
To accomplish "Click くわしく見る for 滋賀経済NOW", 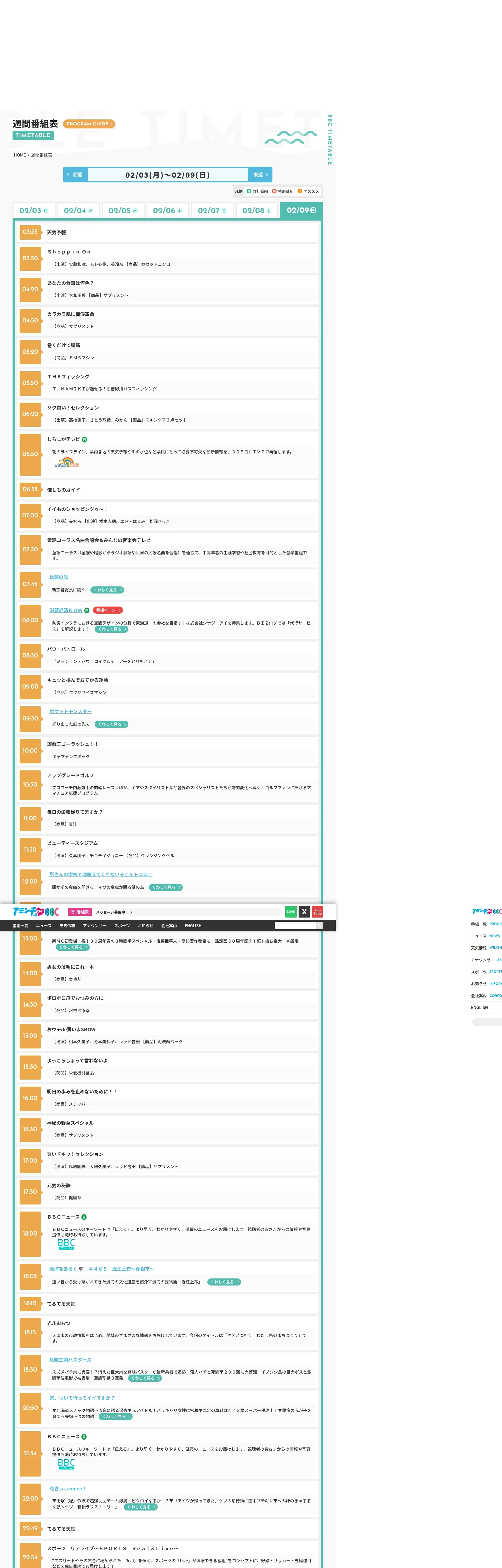I will 111,629.
